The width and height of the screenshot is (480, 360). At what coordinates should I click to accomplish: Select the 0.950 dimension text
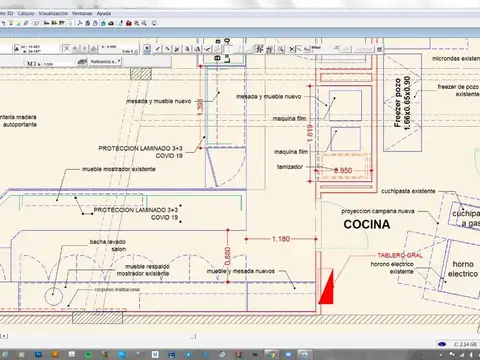[343, 170]
